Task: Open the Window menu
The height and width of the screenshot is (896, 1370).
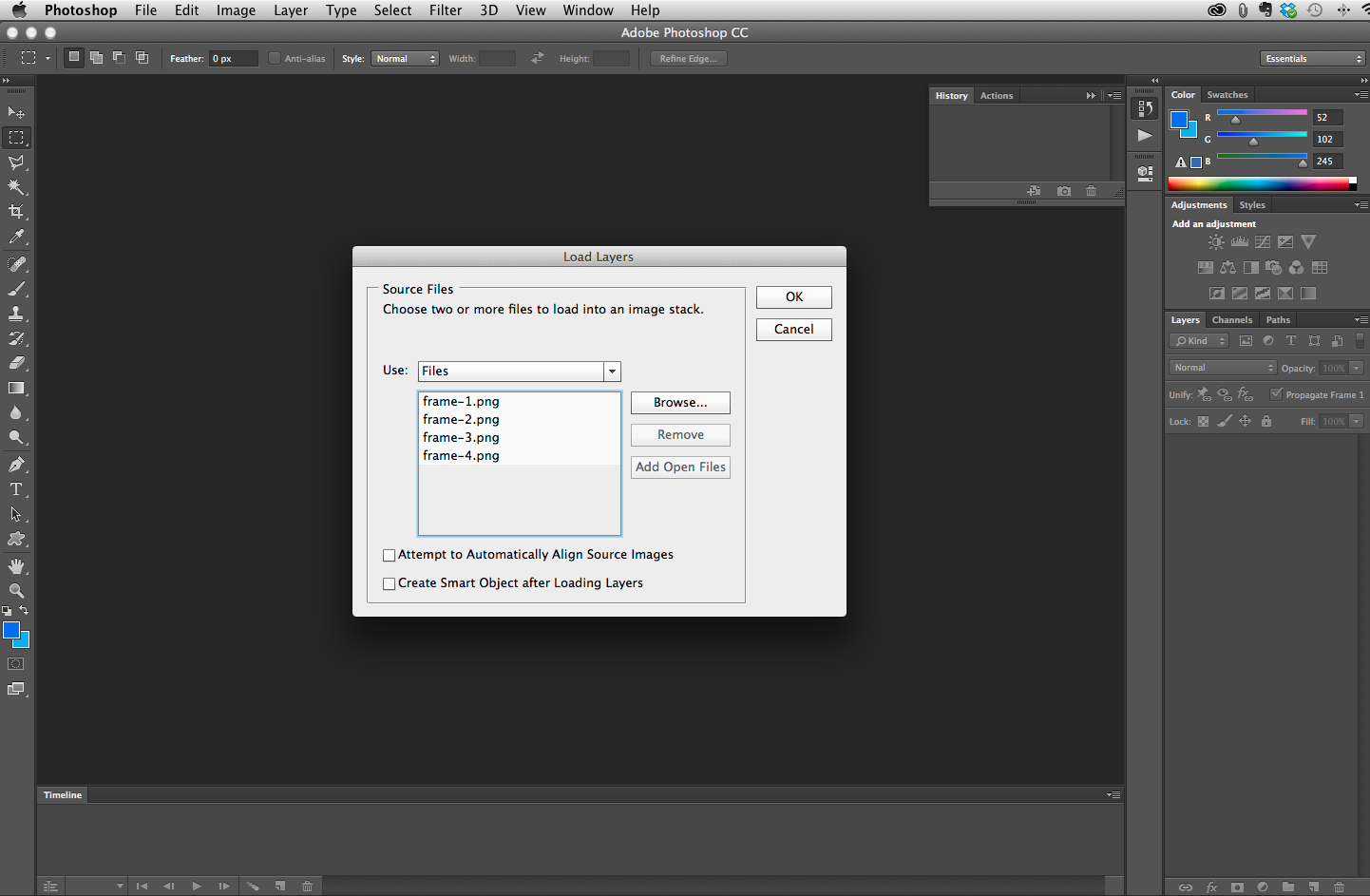Action: [x=588, y=10]
